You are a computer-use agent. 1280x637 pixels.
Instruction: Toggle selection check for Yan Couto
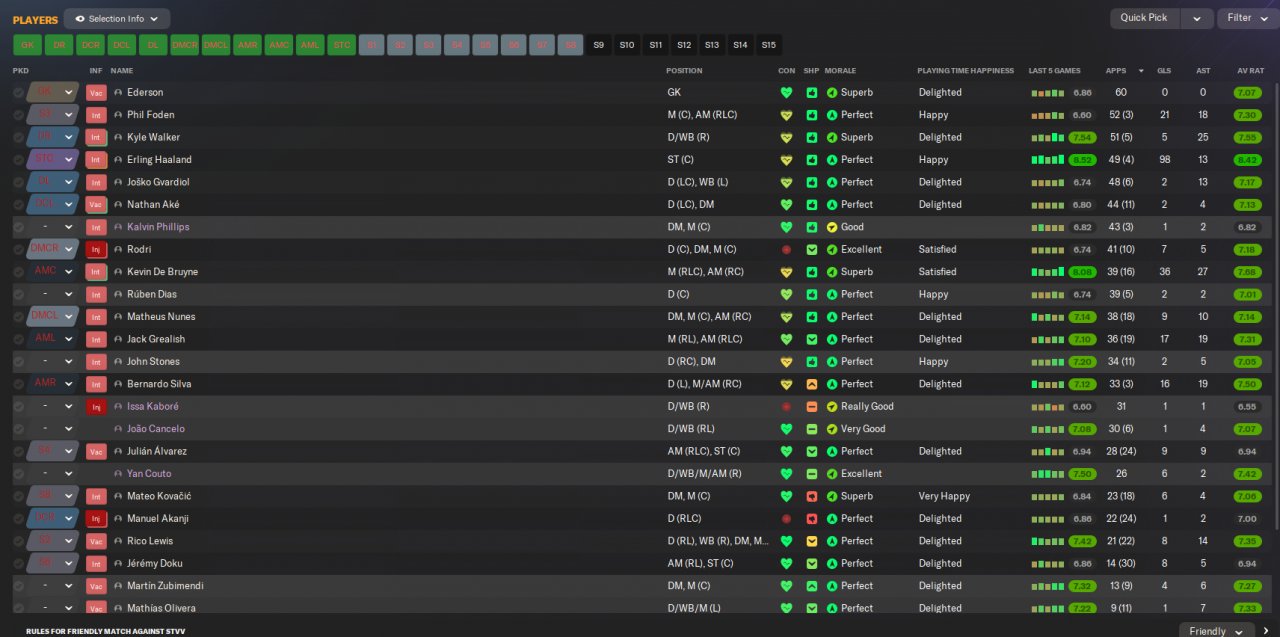(18, 474)
